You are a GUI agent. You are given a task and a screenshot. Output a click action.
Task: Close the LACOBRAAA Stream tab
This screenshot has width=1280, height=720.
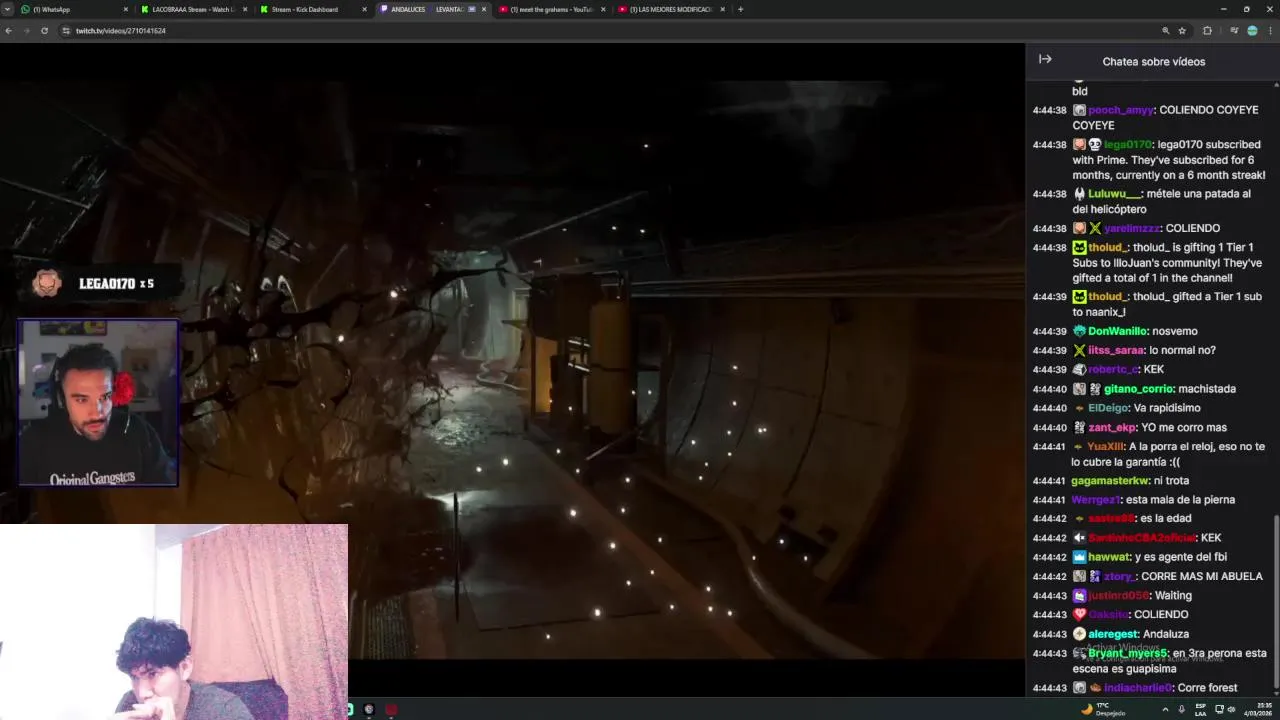(x=247, y=9)
